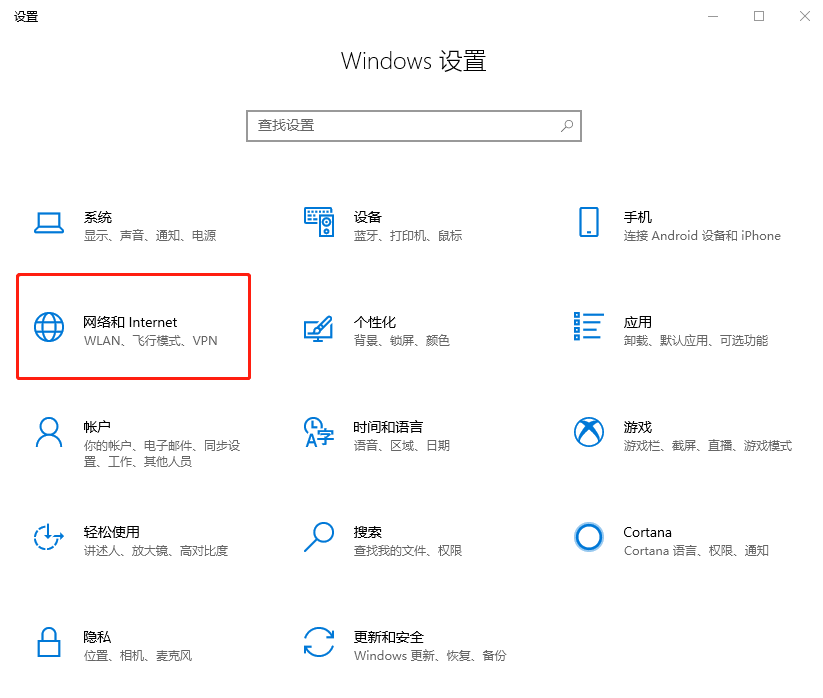The image size is (823, 698).
Task: Open the 游戏 Xbox icon
Action: (588, 432)
